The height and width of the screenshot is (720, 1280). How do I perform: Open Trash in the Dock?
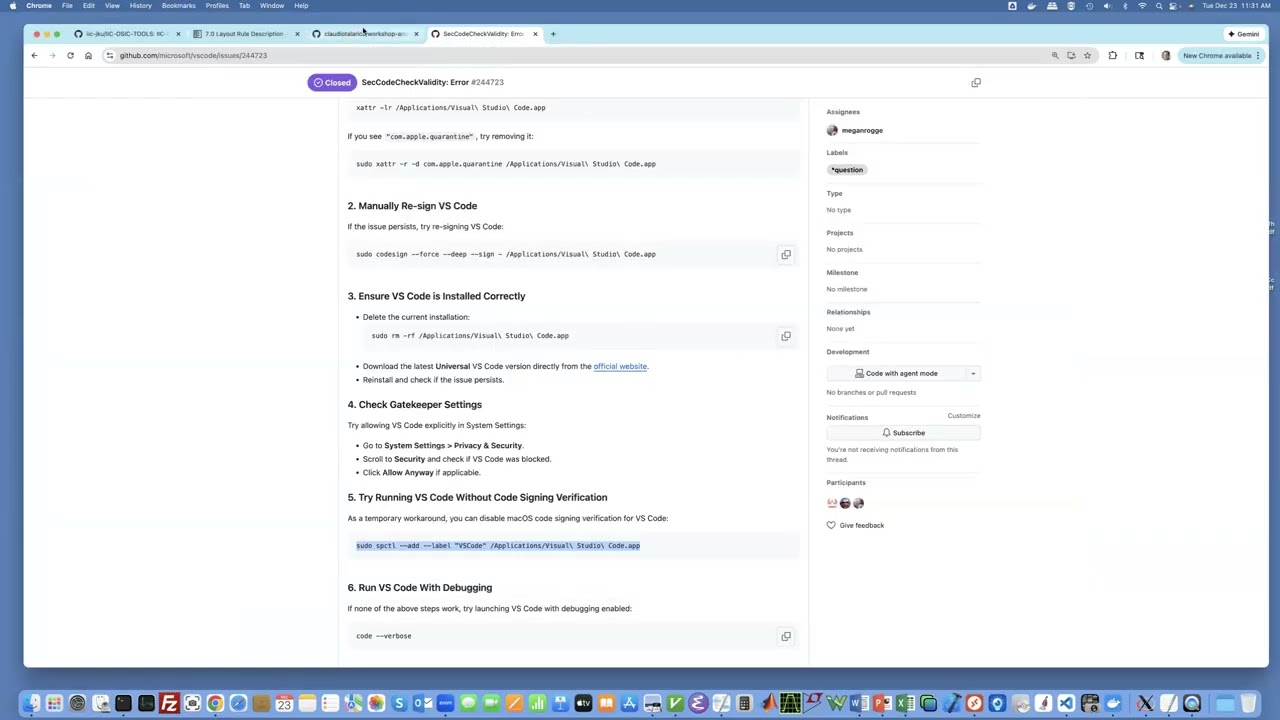[x=1248, y=703]
